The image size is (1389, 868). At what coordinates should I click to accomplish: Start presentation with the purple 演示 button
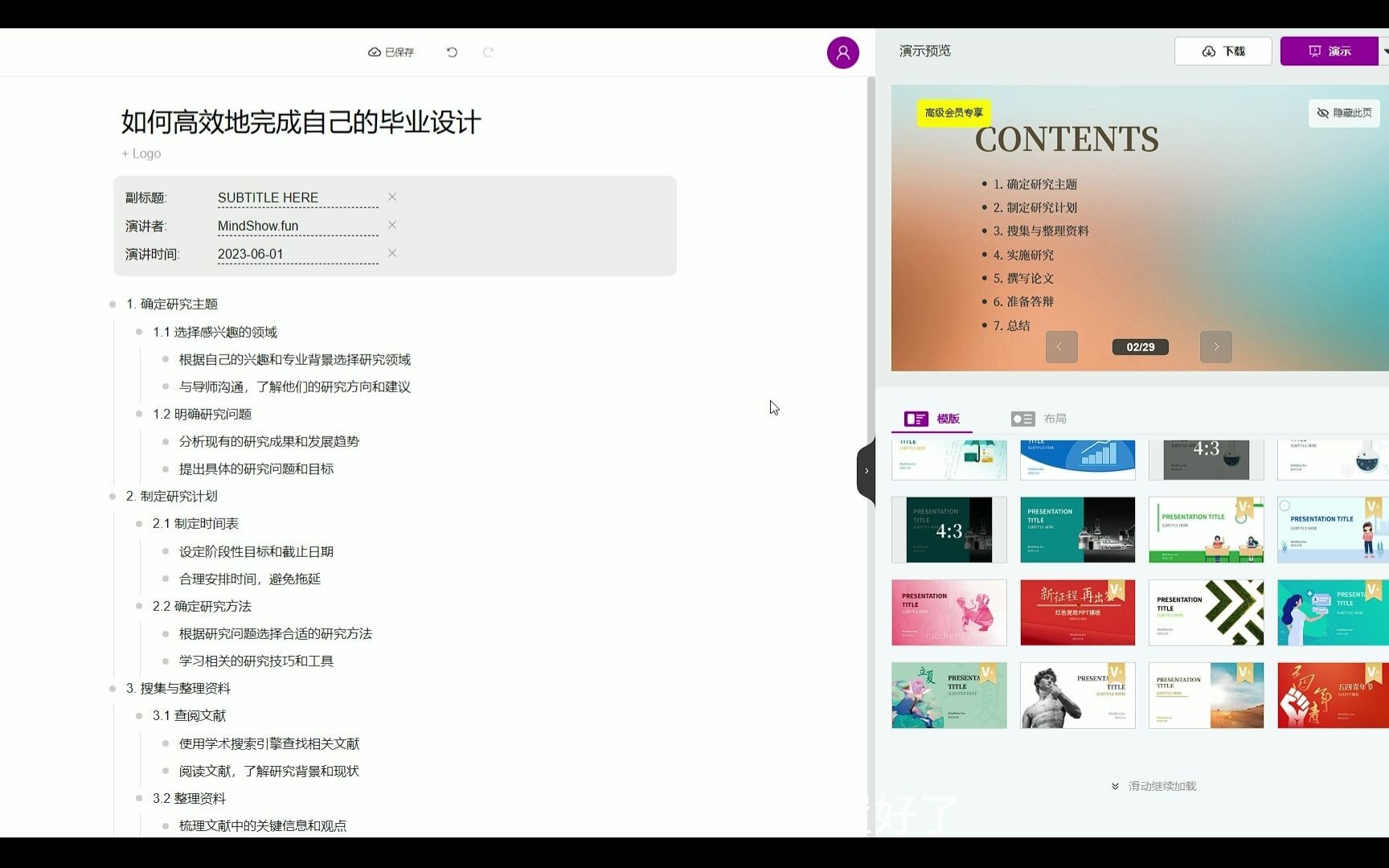pyautogui.click(x=1329, y=51)
